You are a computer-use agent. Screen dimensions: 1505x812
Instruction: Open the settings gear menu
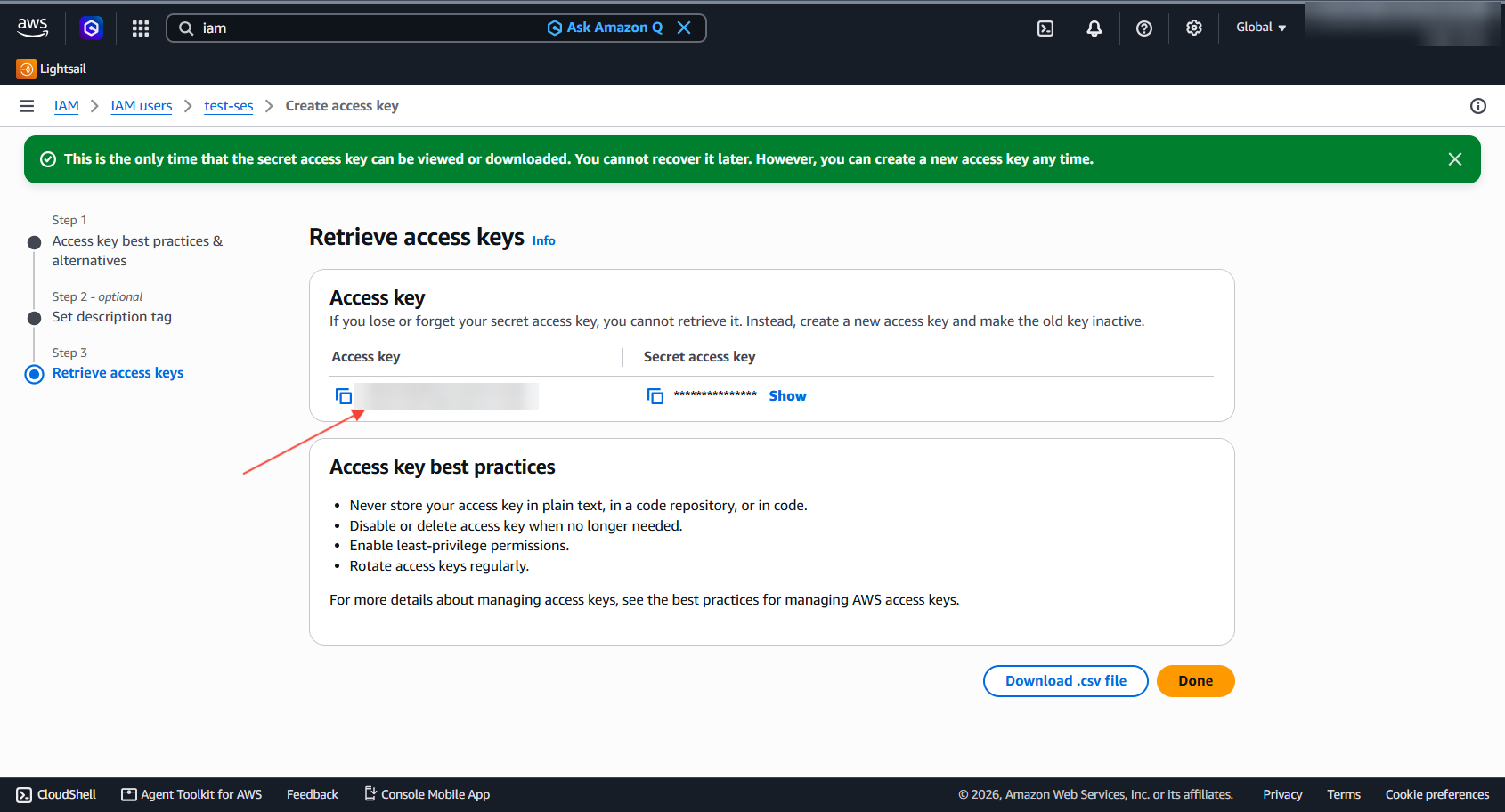coord(1194,28)
